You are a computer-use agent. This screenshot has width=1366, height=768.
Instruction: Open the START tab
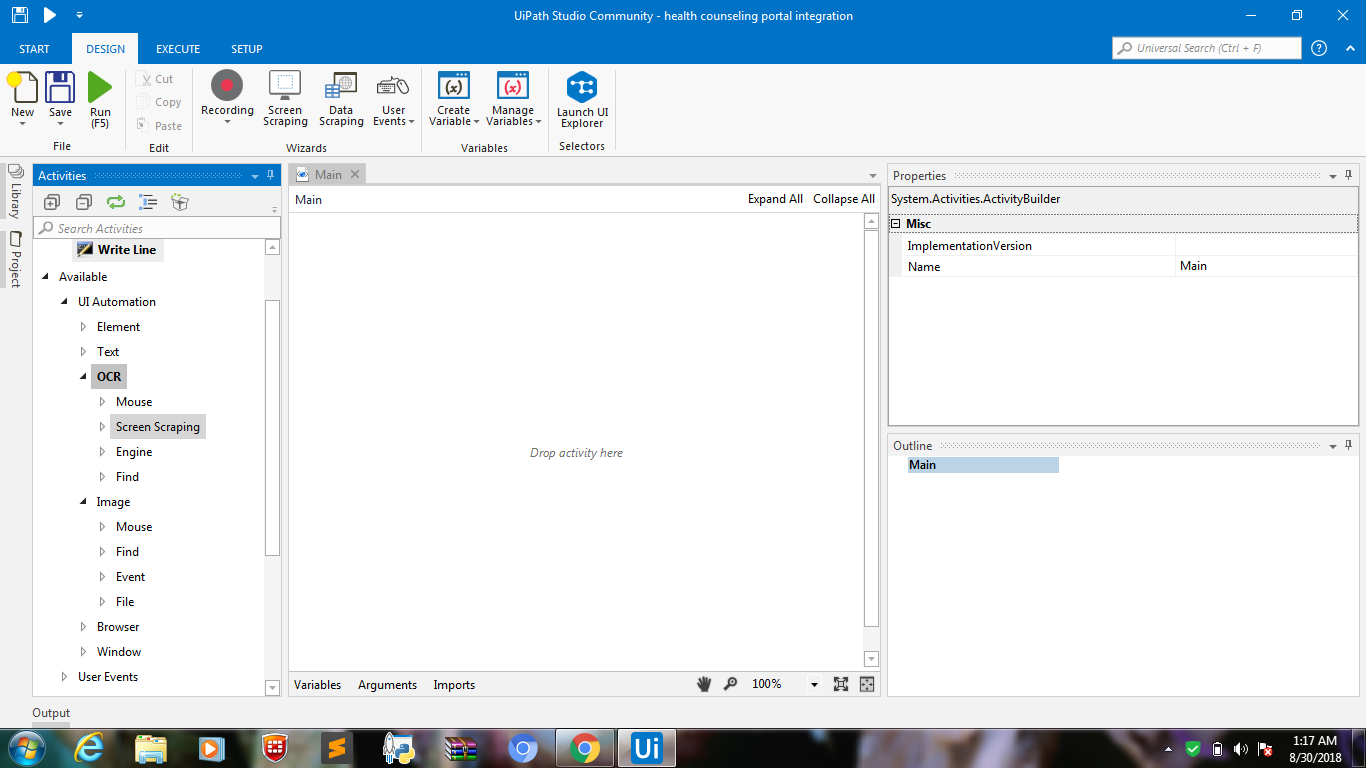[35, 49]
